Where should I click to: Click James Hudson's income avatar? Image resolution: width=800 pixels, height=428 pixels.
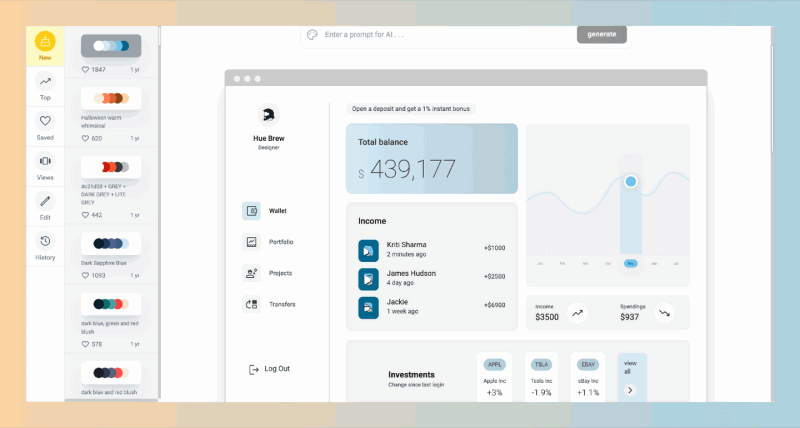pyautogui.click(x=368, y=279)
